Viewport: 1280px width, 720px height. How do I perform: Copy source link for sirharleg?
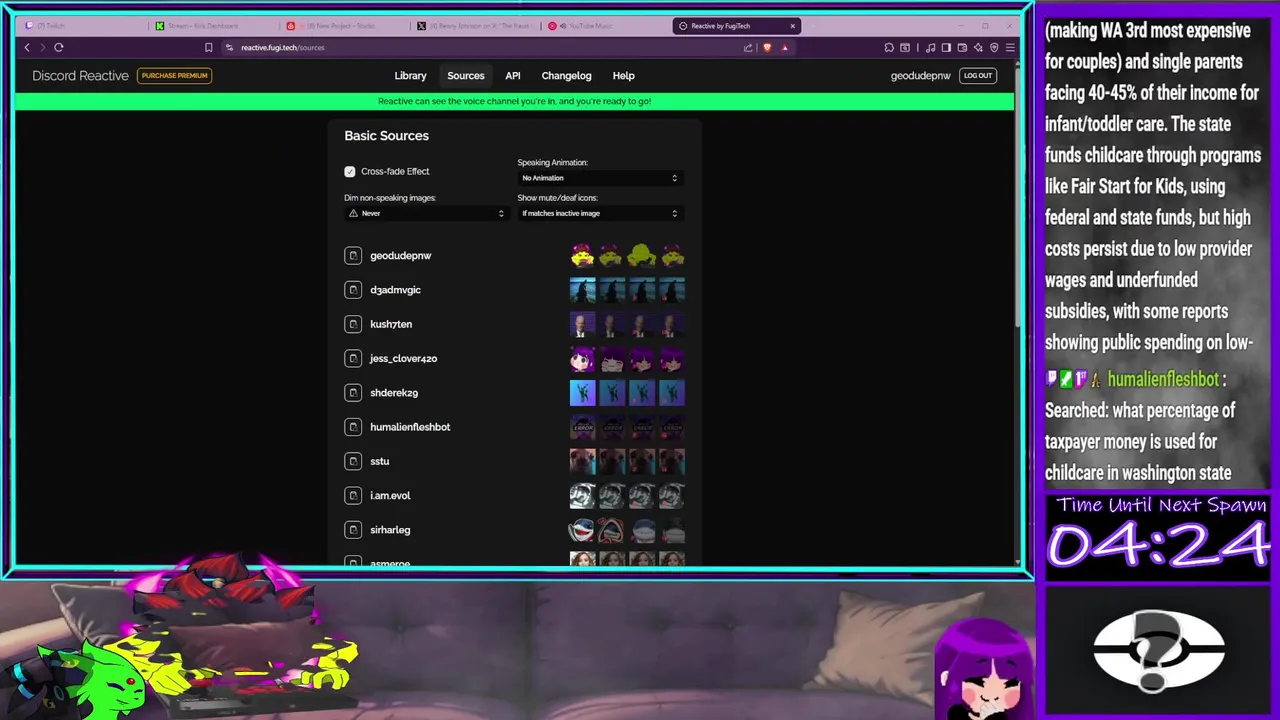(x=353, y=530)
